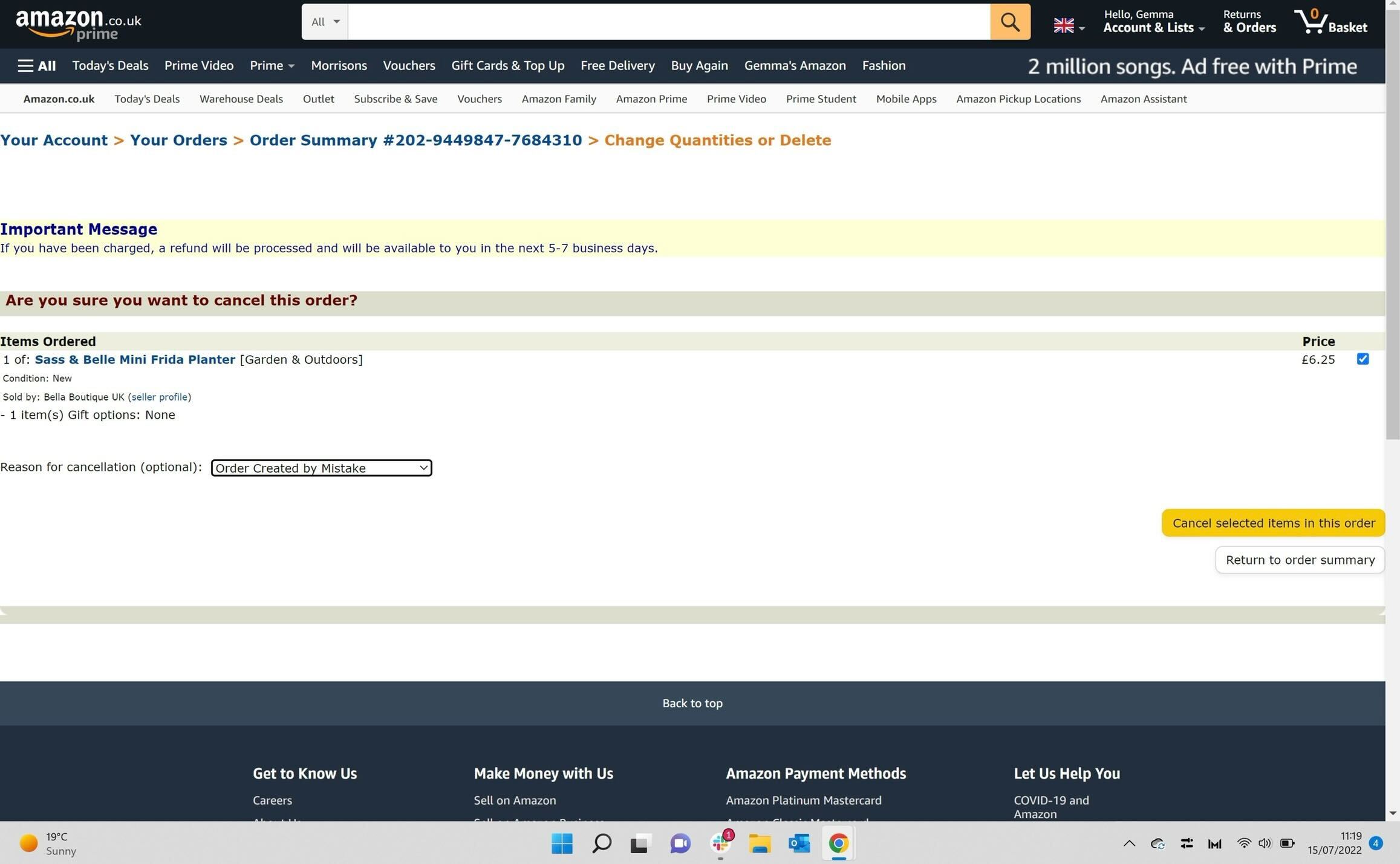Open Order Summary #202-9449847-7684310 breadcrumb
Image resolution: width=1400 pixels, height=864 pixels.
pyautogui.click(x=415, y=140)
